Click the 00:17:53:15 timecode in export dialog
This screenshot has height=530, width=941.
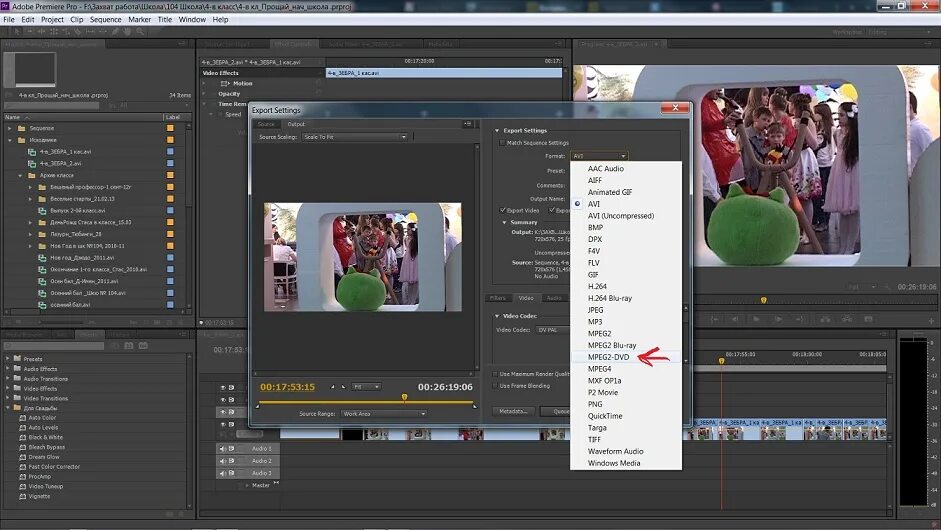[287, 387]
